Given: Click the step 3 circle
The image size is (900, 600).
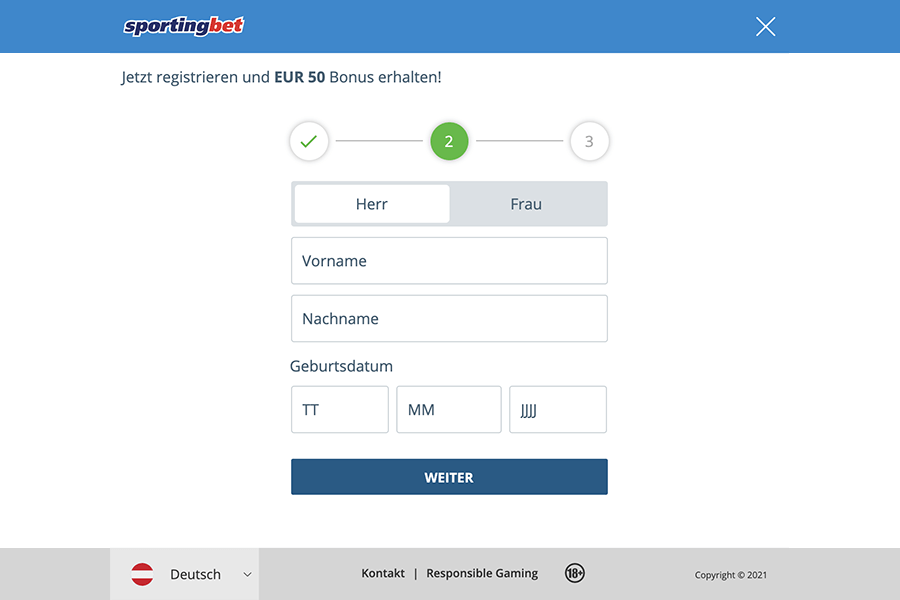Looking at the screenshot, I should (x=589, y=141).
